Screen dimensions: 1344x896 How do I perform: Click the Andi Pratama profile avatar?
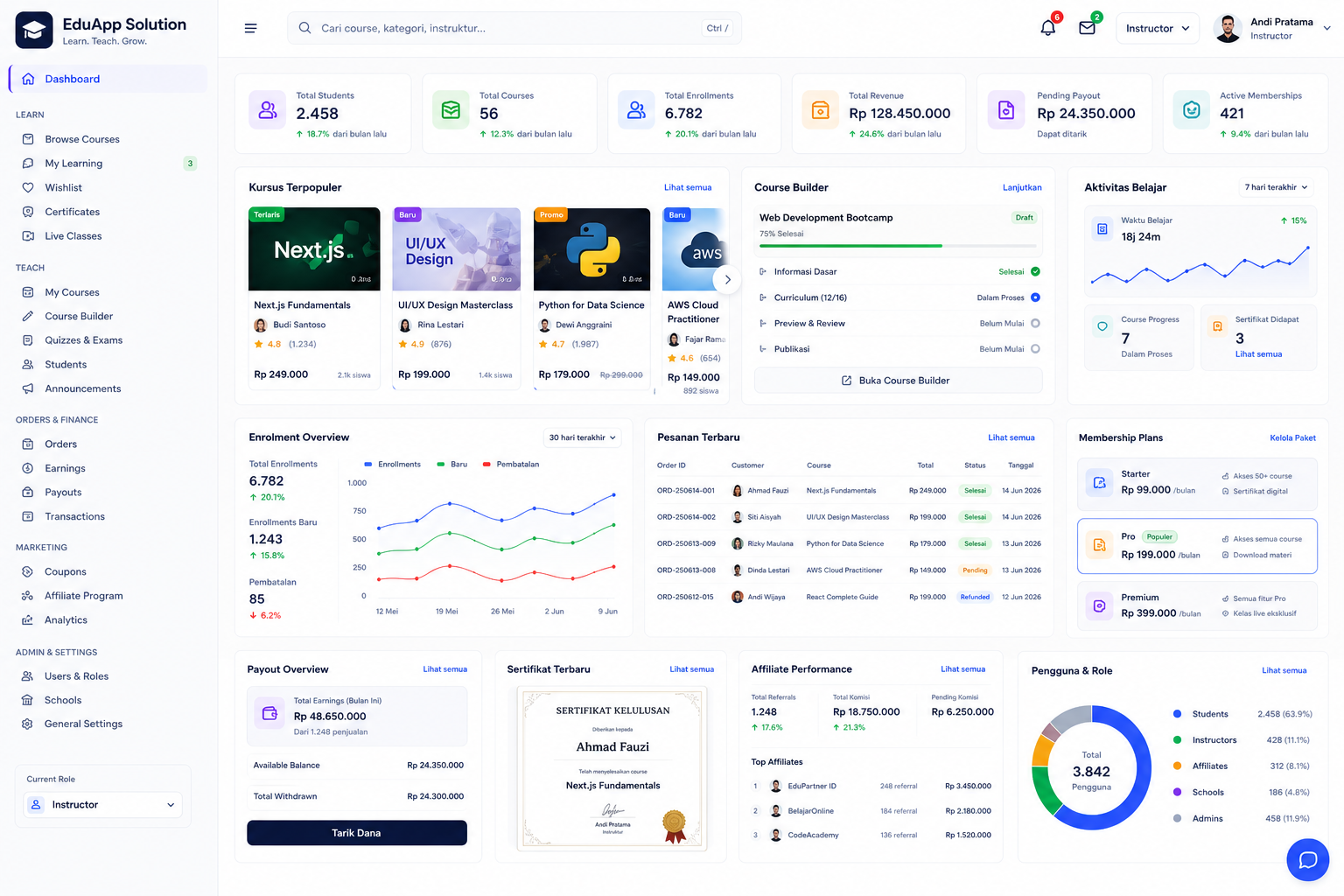(1228, 28)
